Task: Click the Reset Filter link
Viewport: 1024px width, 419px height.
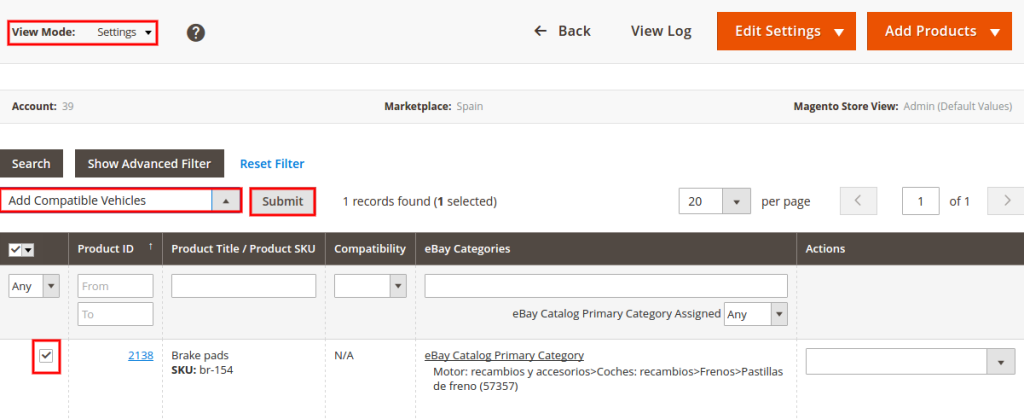Action: pyautogui.click(x=272, y=164)
